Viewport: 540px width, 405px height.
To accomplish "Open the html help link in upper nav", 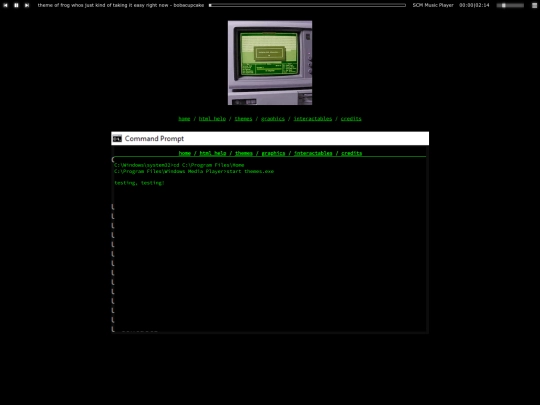I will 212,118.
